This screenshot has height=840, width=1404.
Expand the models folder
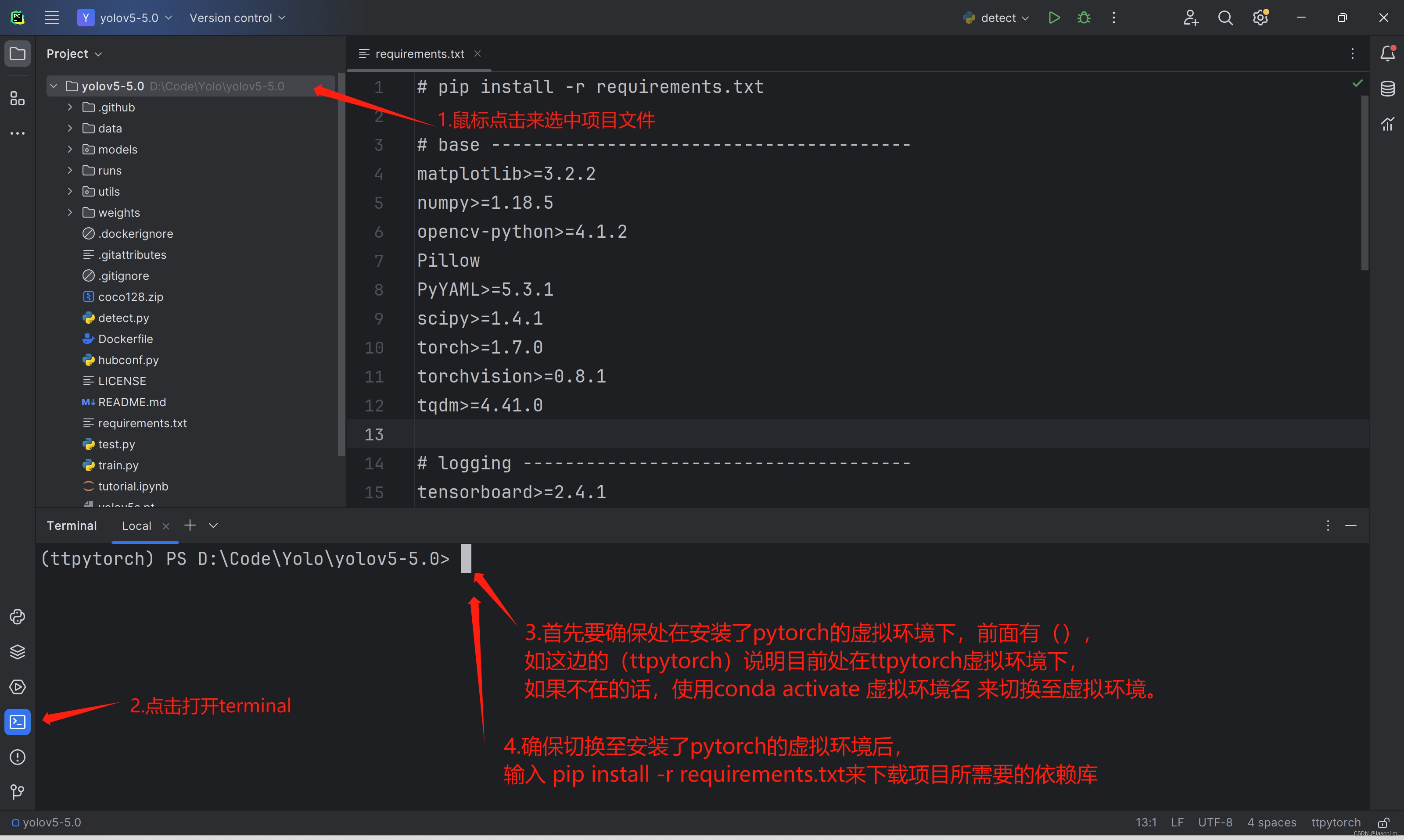(70, 149)
